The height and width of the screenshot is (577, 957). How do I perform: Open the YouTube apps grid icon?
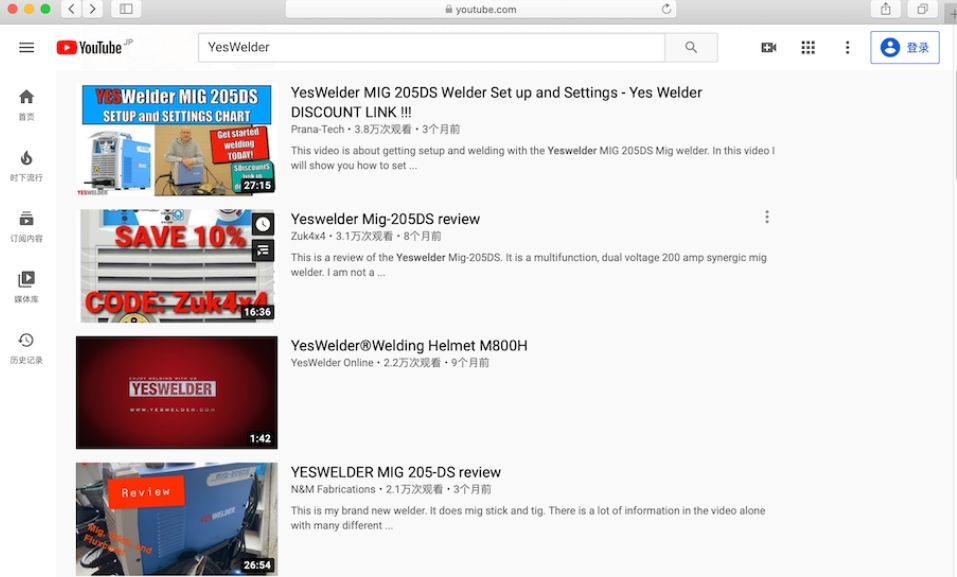point(808,47)
